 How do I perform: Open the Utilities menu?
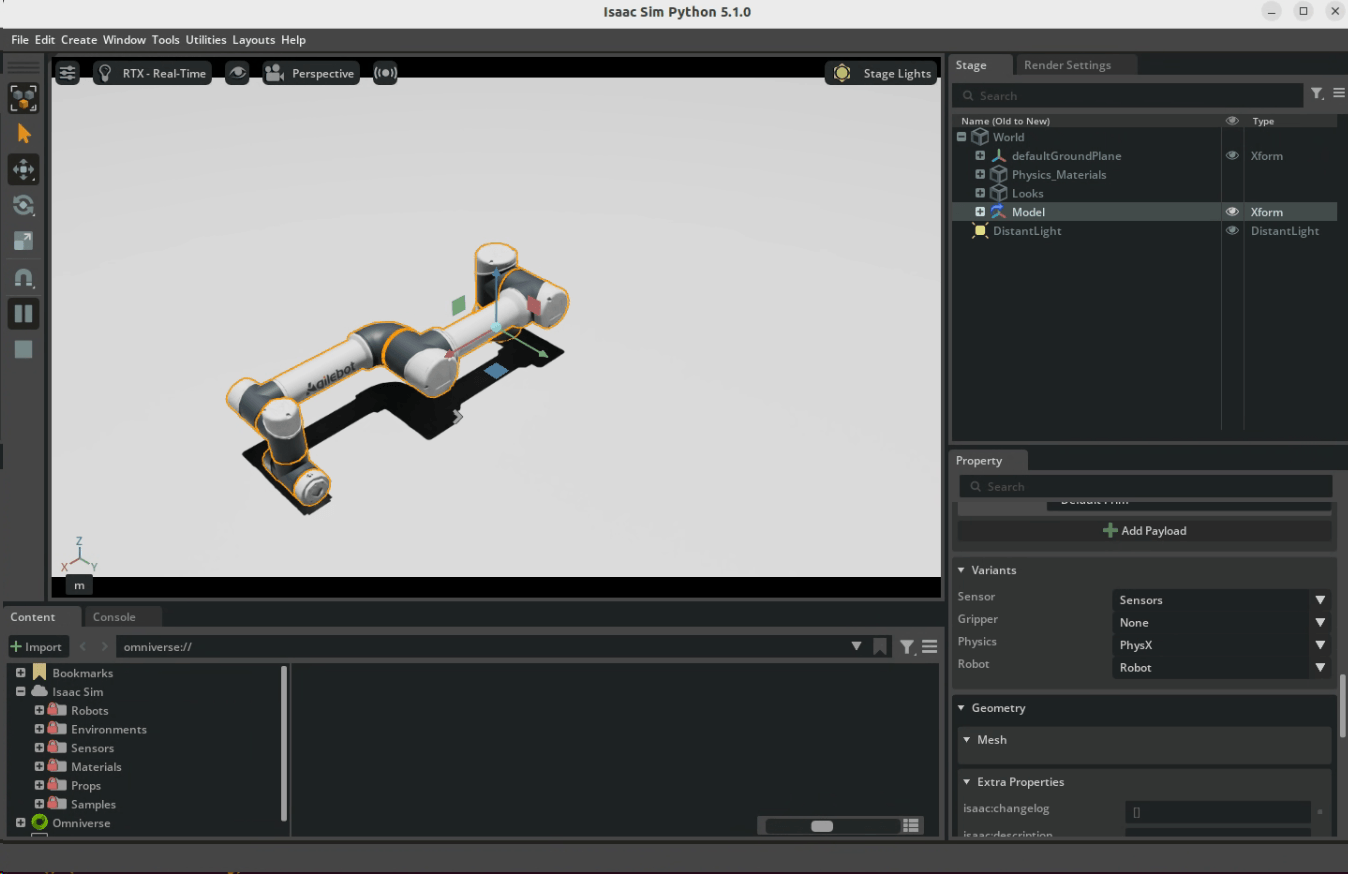206,40
